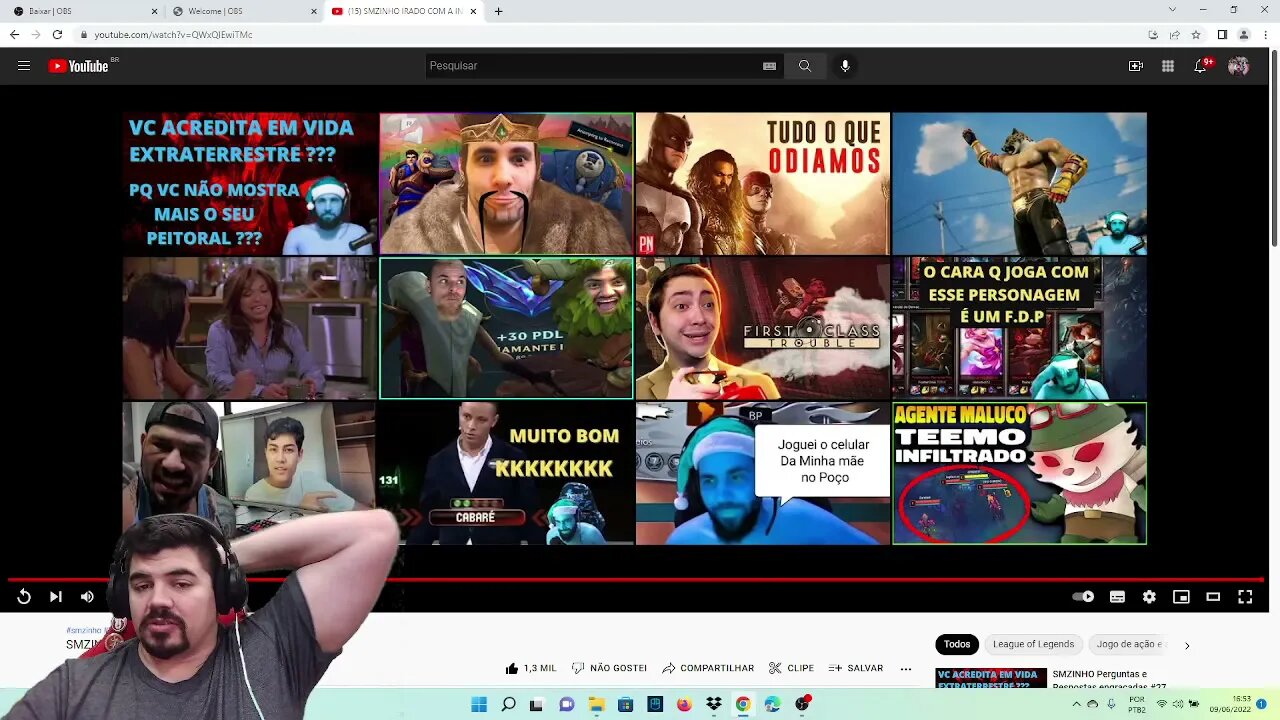Open the AGENTE MALUCO TEEMO INFILTRADO thumbnail

(1019, 473)
